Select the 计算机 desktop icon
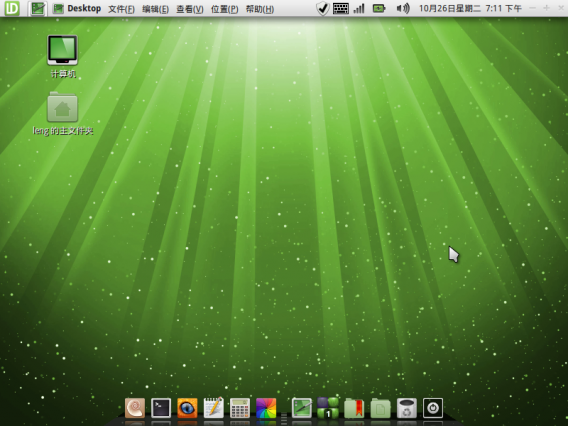Screen dimensions: 568x426 63,57
